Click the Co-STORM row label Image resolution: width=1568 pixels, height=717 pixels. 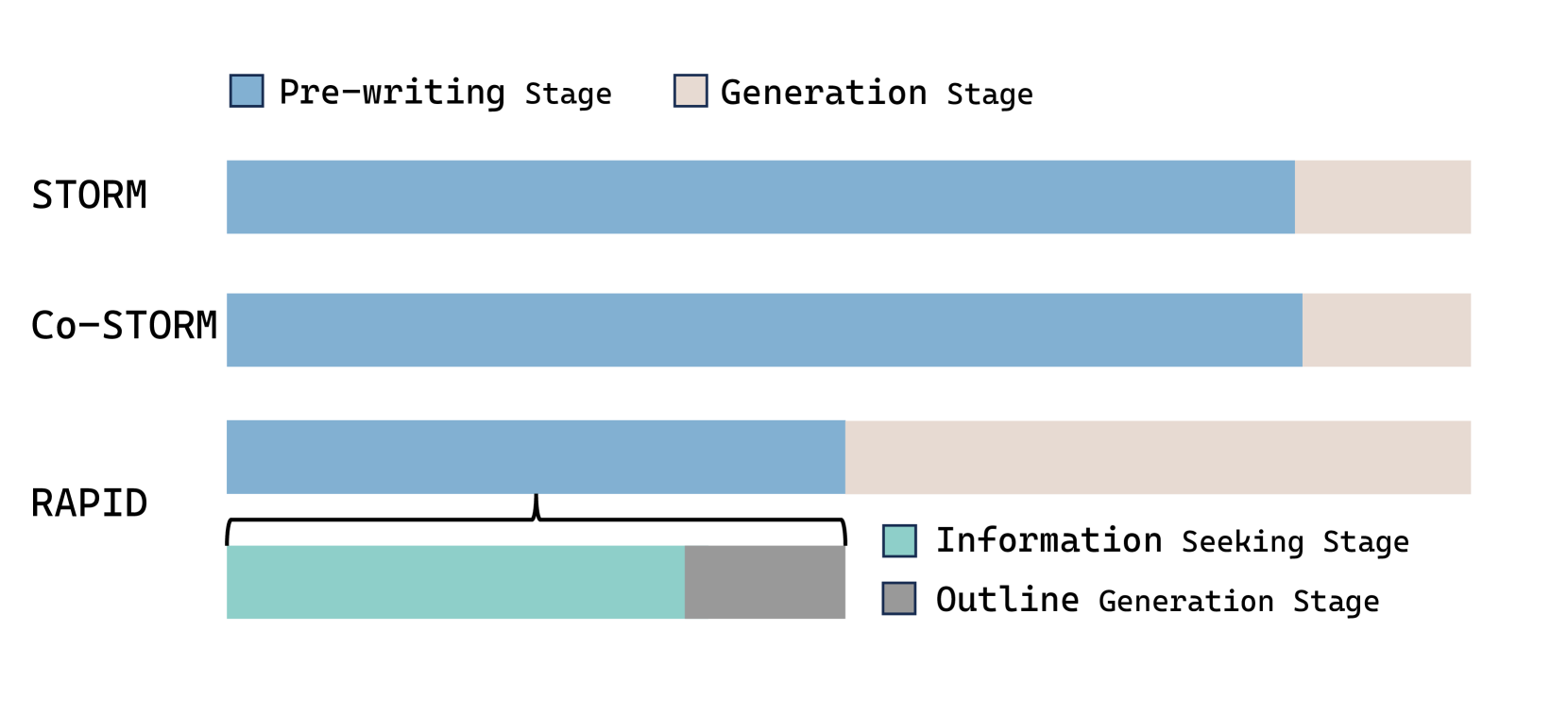click(x=124, y=326)
